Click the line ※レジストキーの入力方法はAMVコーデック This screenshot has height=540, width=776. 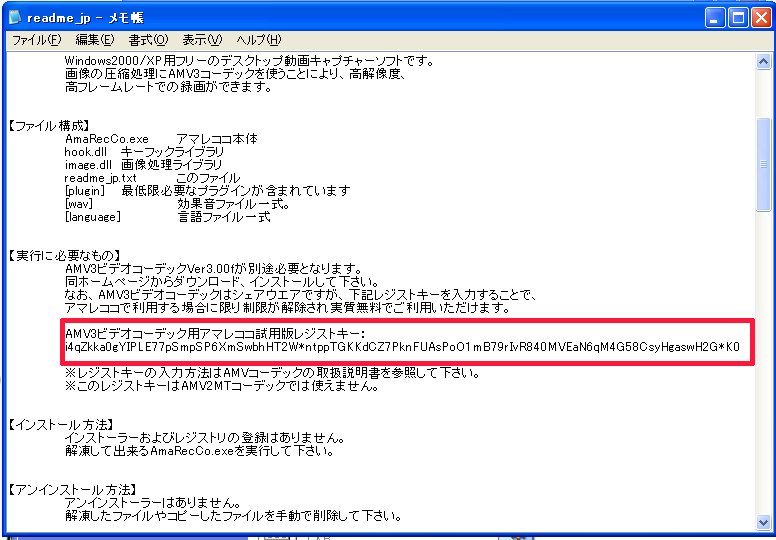pos(273,373)
